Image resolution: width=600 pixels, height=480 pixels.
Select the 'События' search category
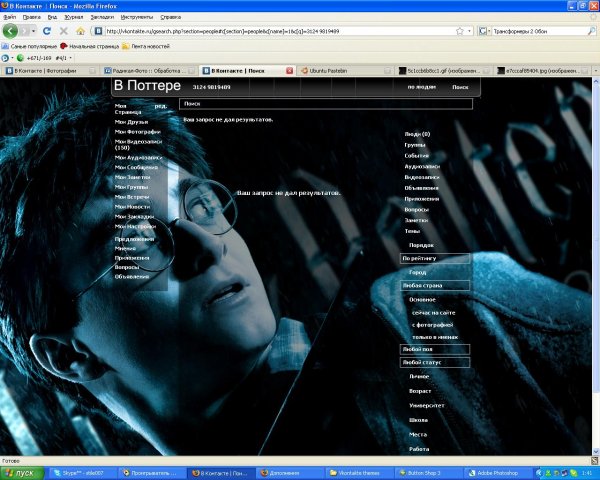coord(416,156)
